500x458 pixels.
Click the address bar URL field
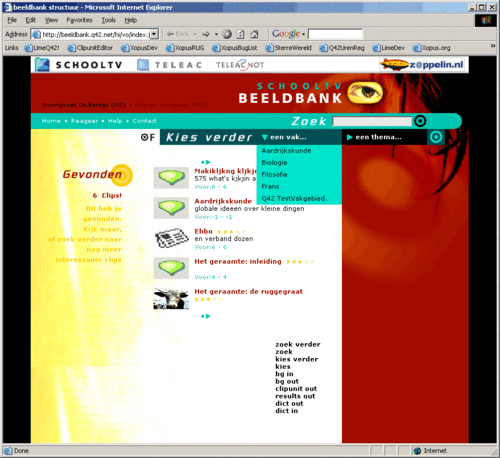pos(96,34)
